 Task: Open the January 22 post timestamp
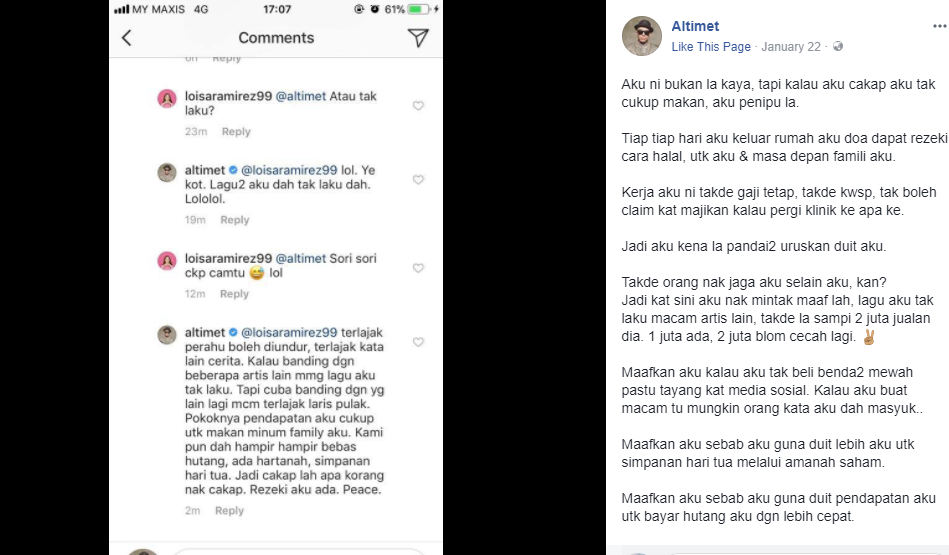(791, 47)
